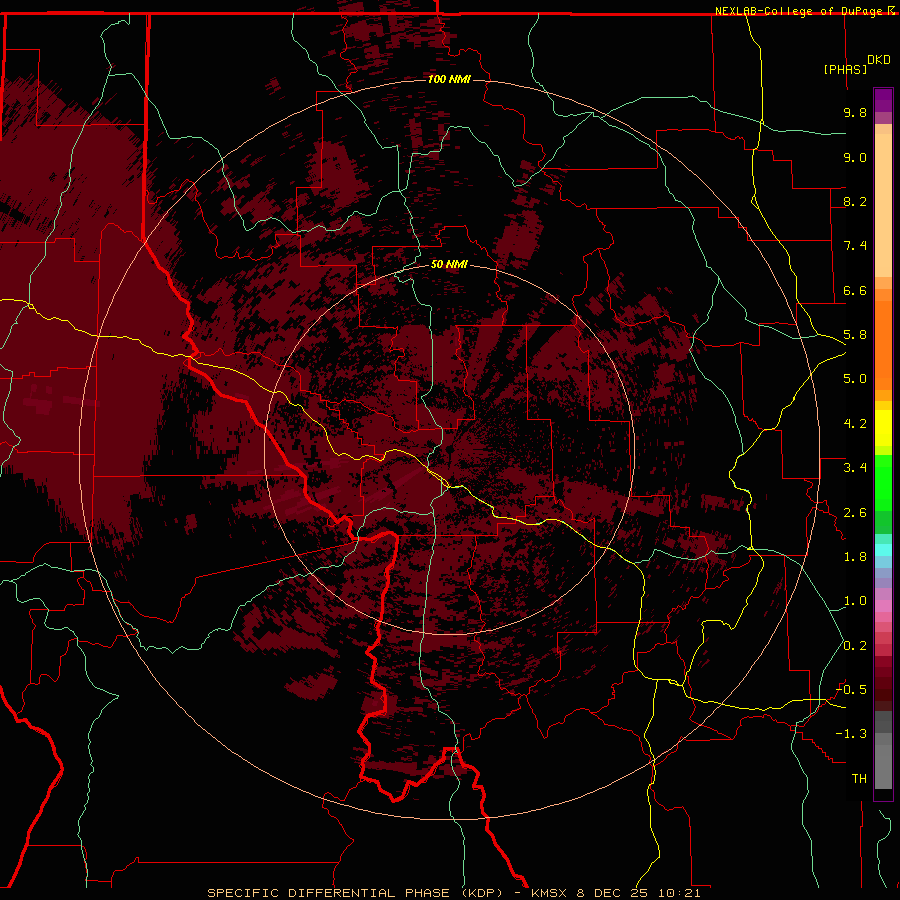Select the 5.8 legend value

pos(855,335)
